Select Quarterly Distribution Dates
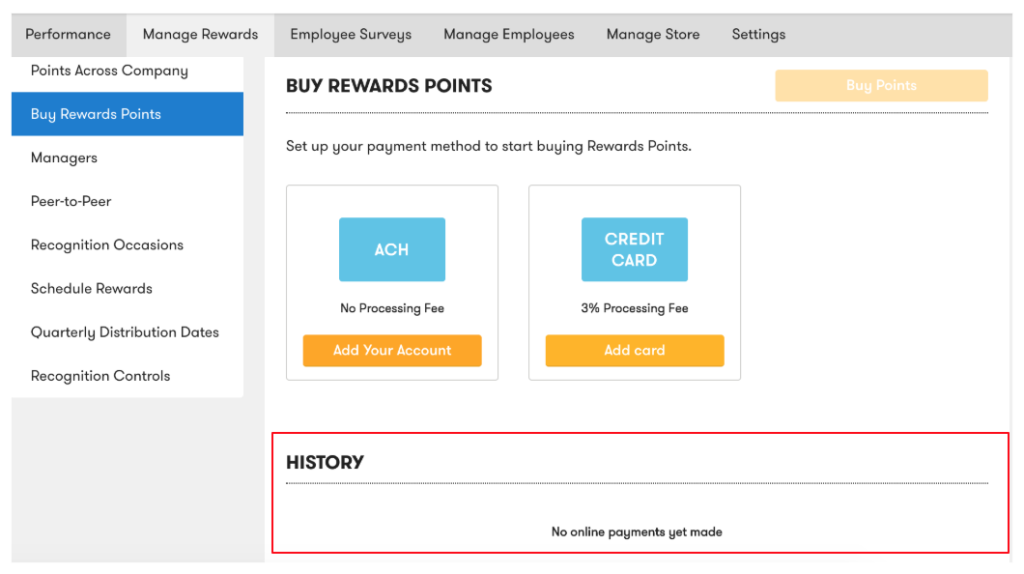The image size is (1024, 574). pos(127,332)
